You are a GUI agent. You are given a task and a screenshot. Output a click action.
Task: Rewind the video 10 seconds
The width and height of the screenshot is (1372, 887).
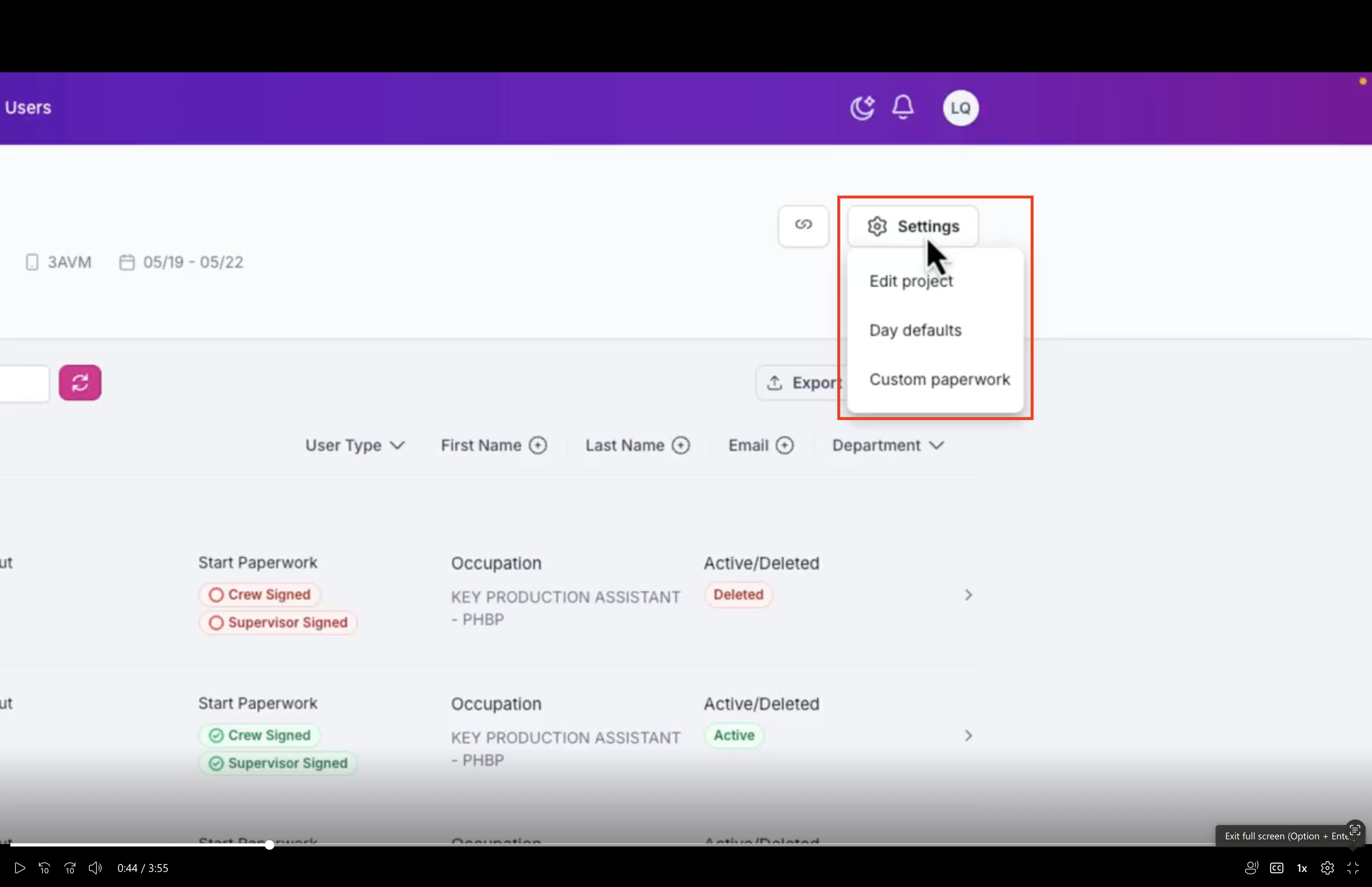44,868
